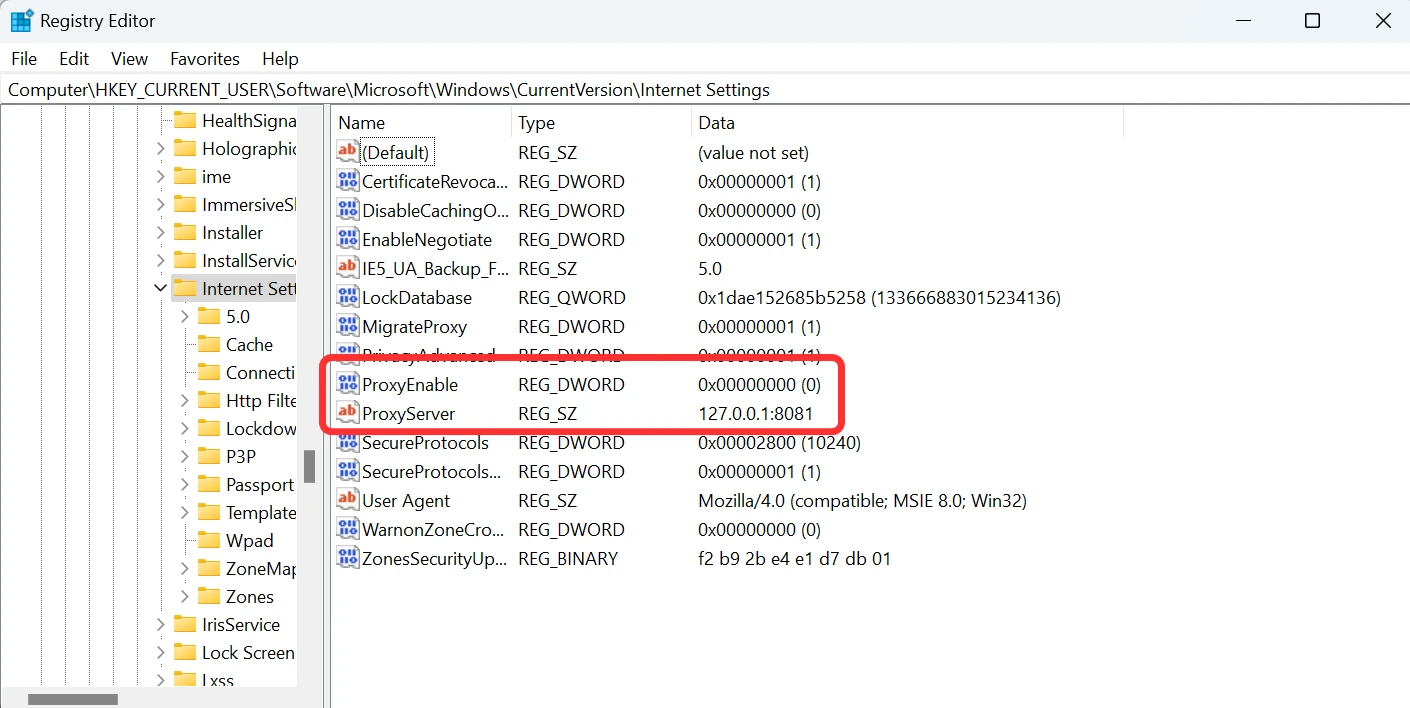
Task: Expand the IrisService tree node
Action: click(x=160, y=625)
